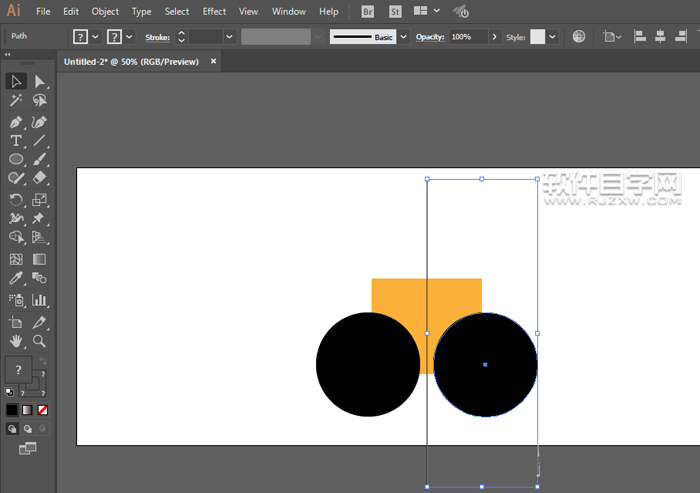This screenshot has width=700, height=493.
Task: Pick the Ellipse tool
Action: tap(16, 160)
